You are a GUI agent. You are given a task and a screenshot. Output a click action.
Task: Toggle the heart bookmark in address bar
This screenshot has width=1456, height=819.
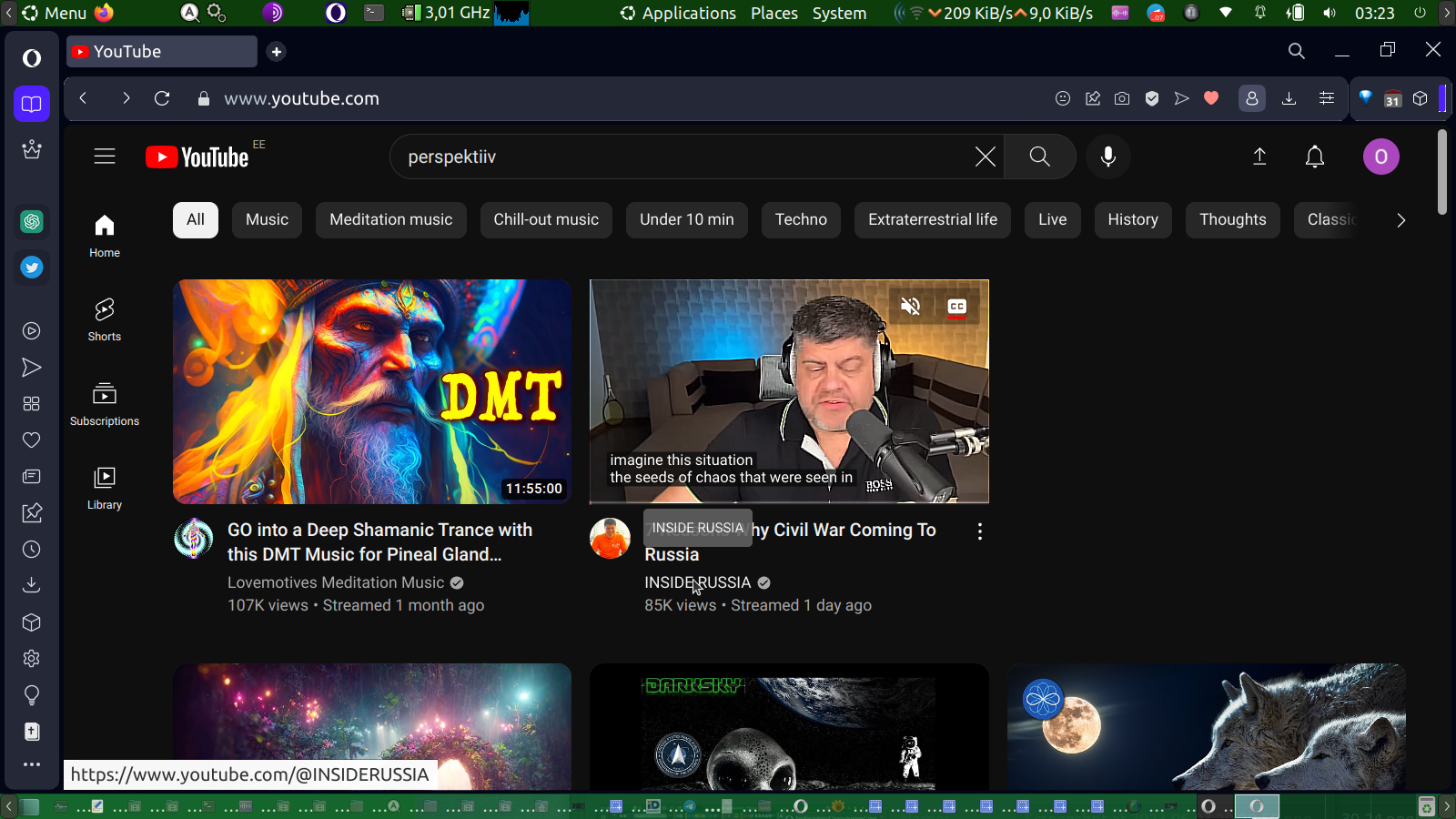[1211, 98]
